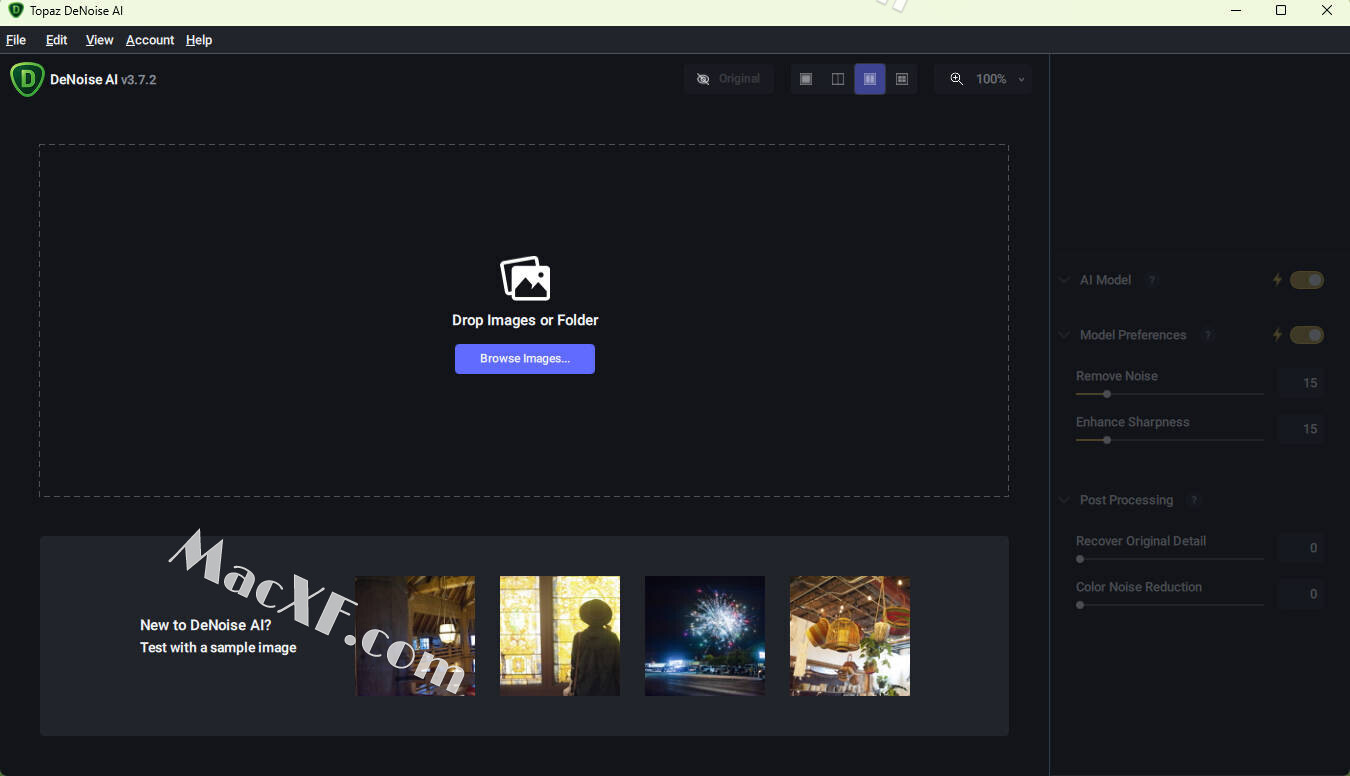Viewport: 1350px width, 776px height.
Task: Click the DeNoise AI shield logo
Action: coord(27,79)
